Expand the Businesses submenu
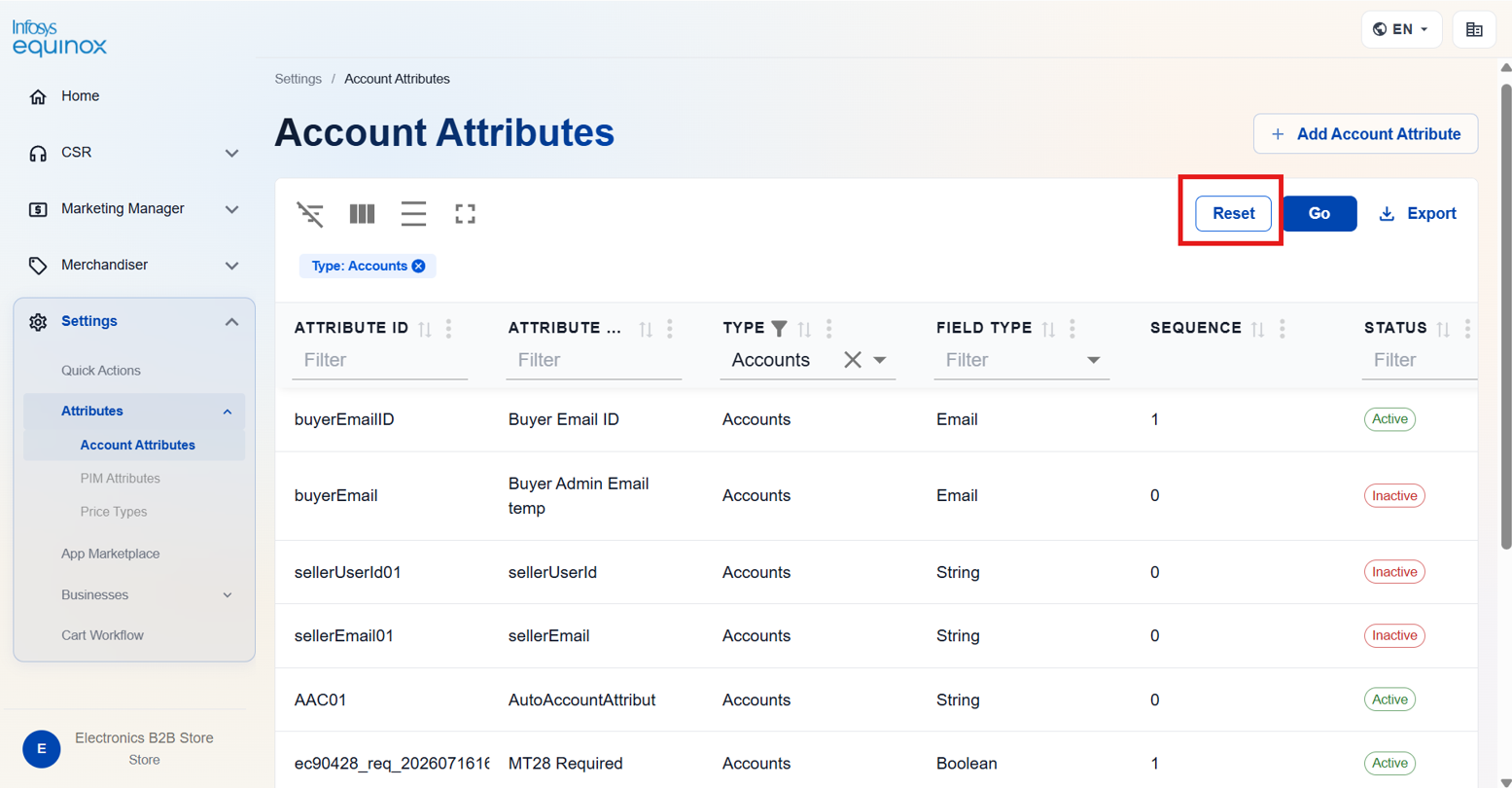This screenshot has height=789, width=1512. 228,595
